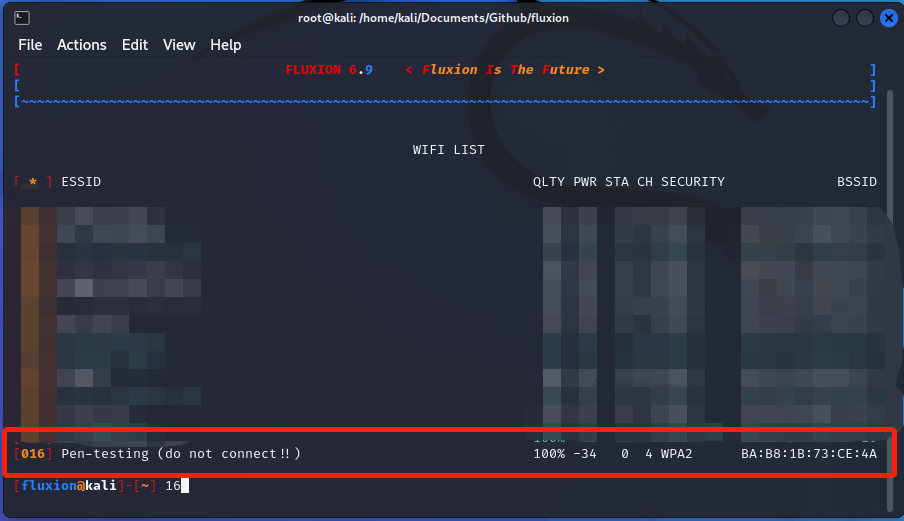Open the Help menu

[x=225, y=45]
